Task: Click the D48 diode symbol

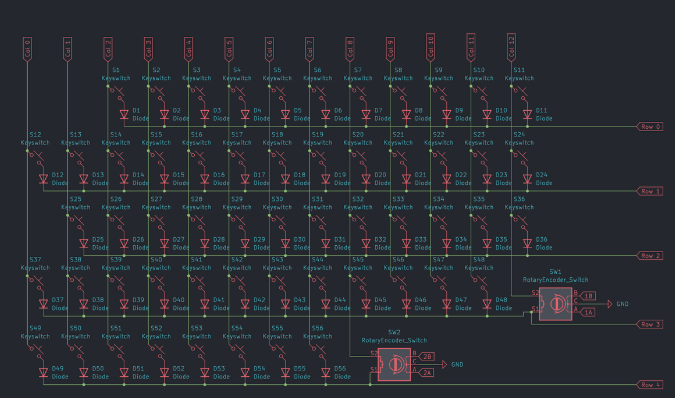Action: pyautogui.click(x=487, y=304)
